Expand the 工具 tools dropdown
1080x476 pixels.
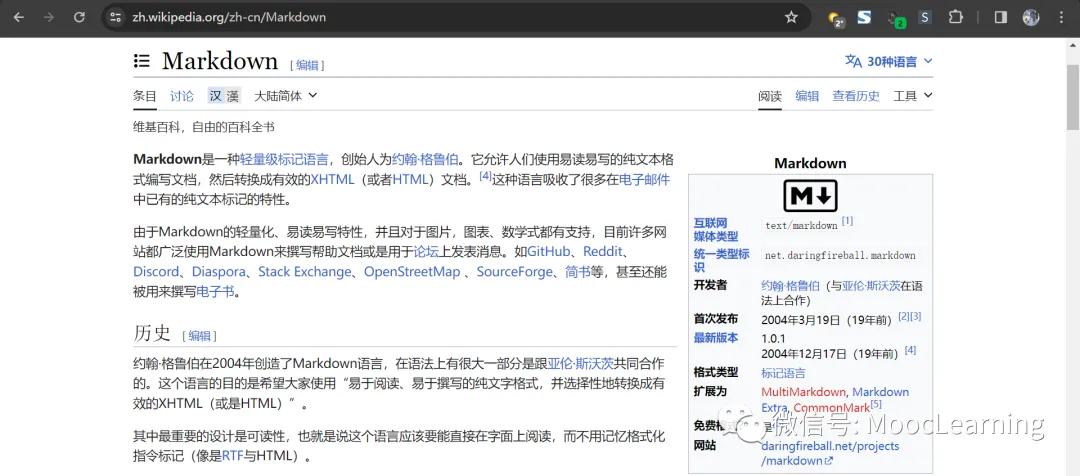913,96
